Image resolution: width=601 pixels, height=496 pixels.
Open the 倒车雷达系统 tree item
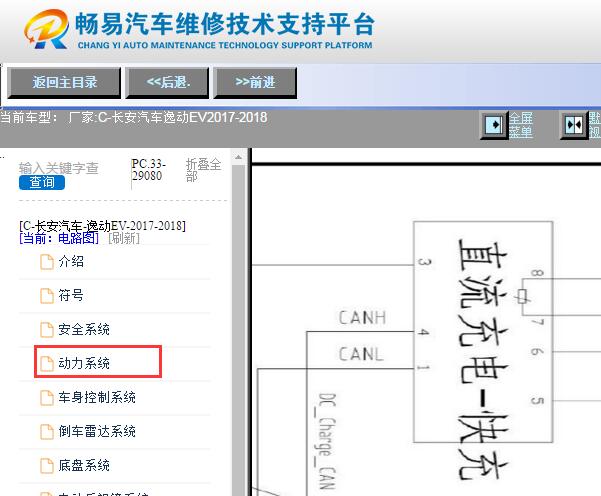[97, 431]
